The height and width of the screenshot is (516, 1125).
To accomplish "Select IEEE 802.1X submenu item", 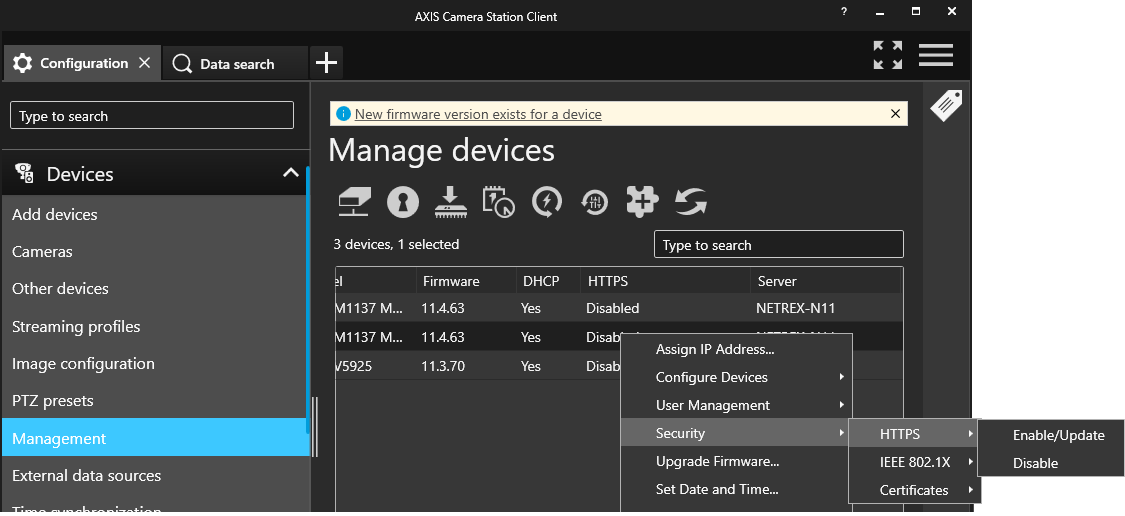I will click(914, 462).
